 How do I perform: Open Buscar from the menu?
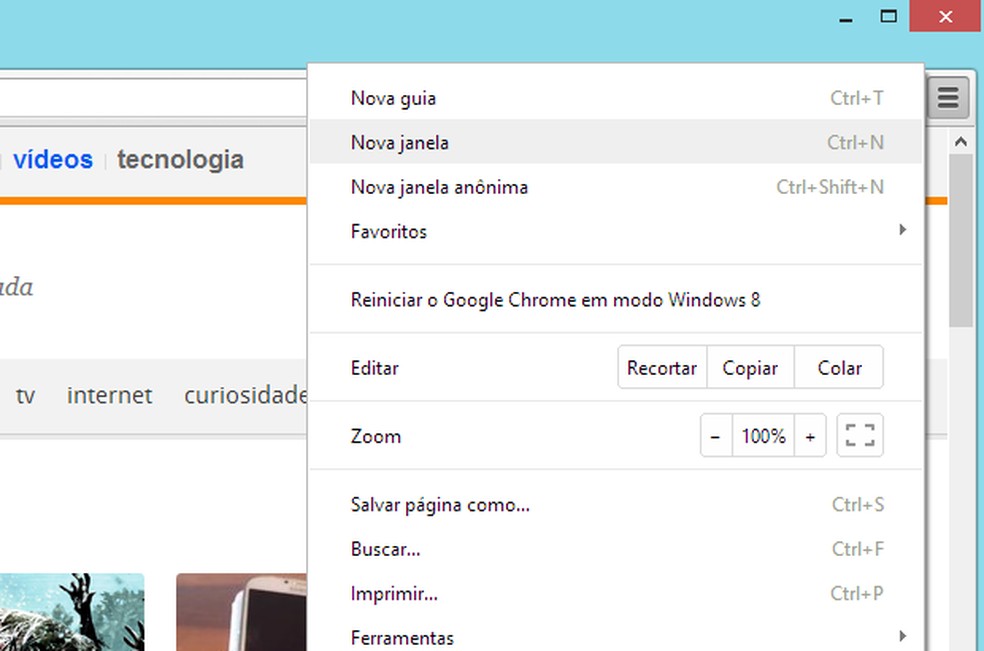pos(386,549)
